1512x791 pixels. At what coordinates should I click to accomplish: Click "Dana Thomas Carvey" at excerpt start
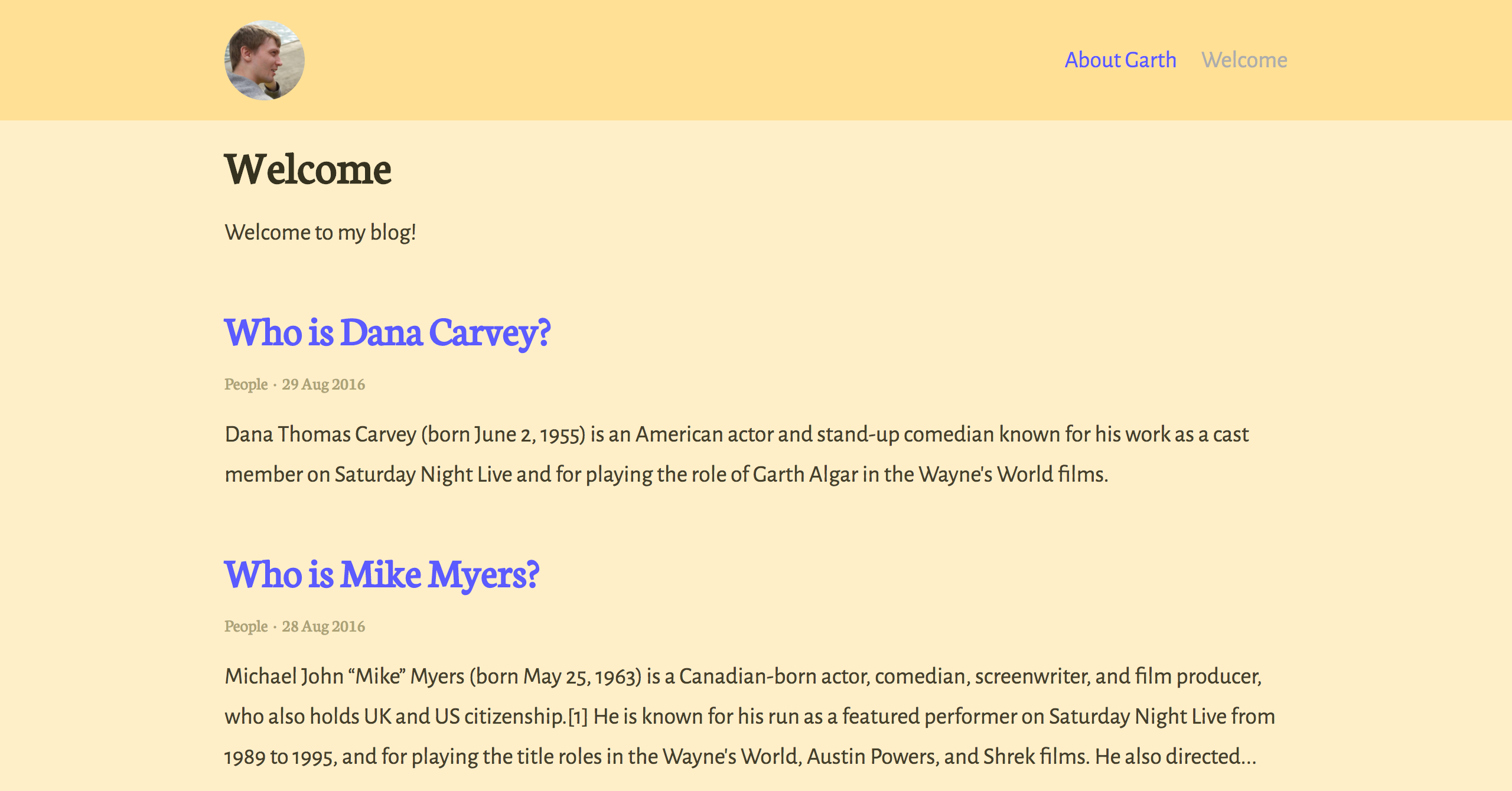point(320,434)
